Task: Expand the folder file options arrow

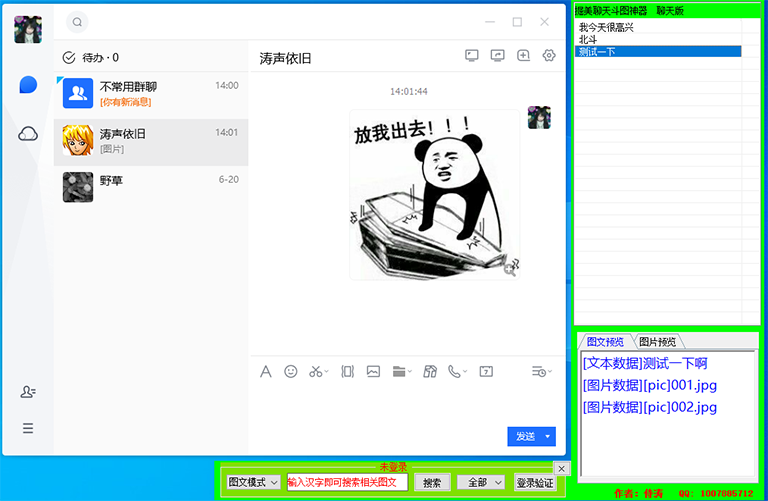Action: coord(410,372)
